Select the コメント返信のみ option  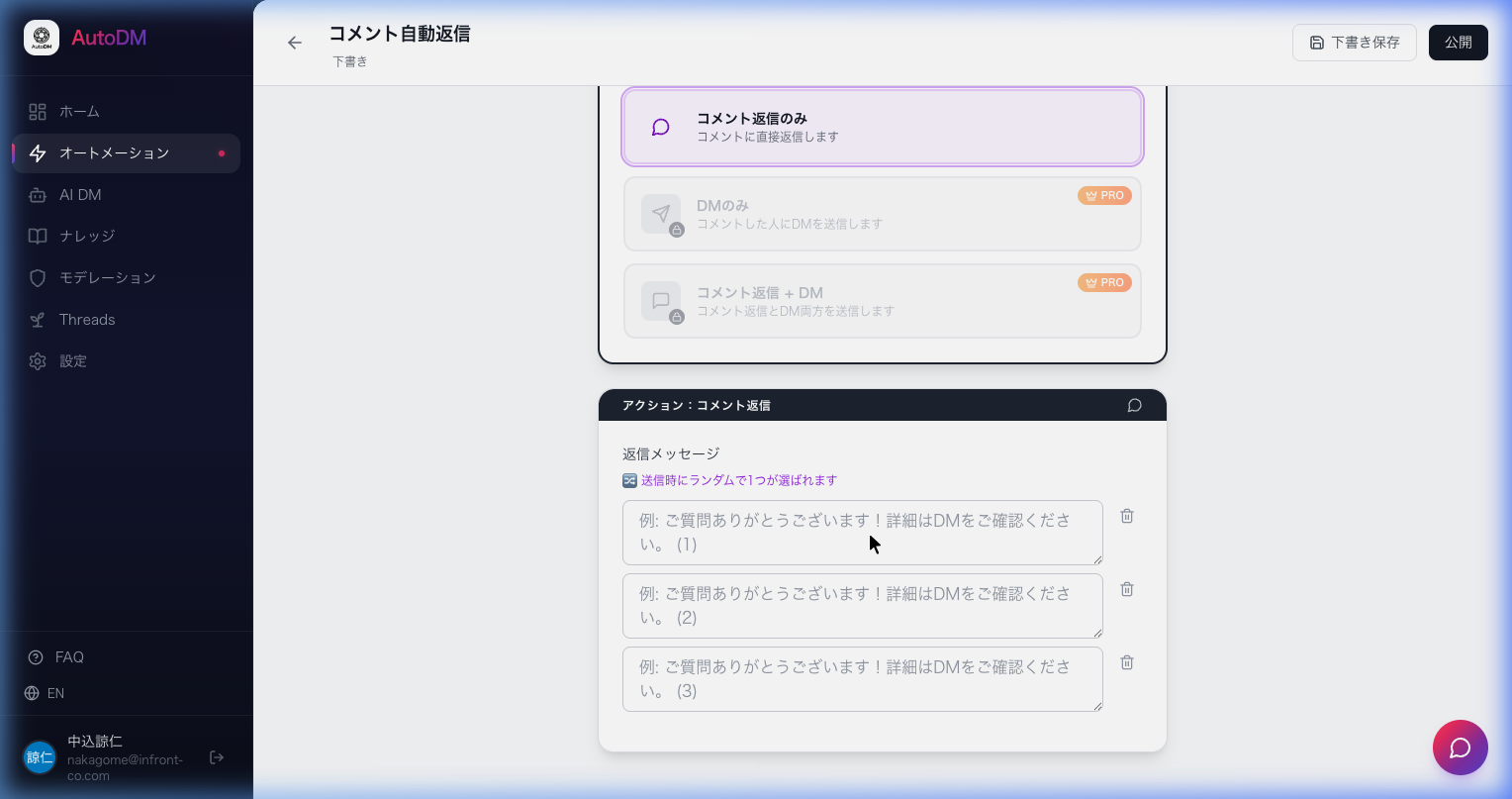(x=883, y=127)
